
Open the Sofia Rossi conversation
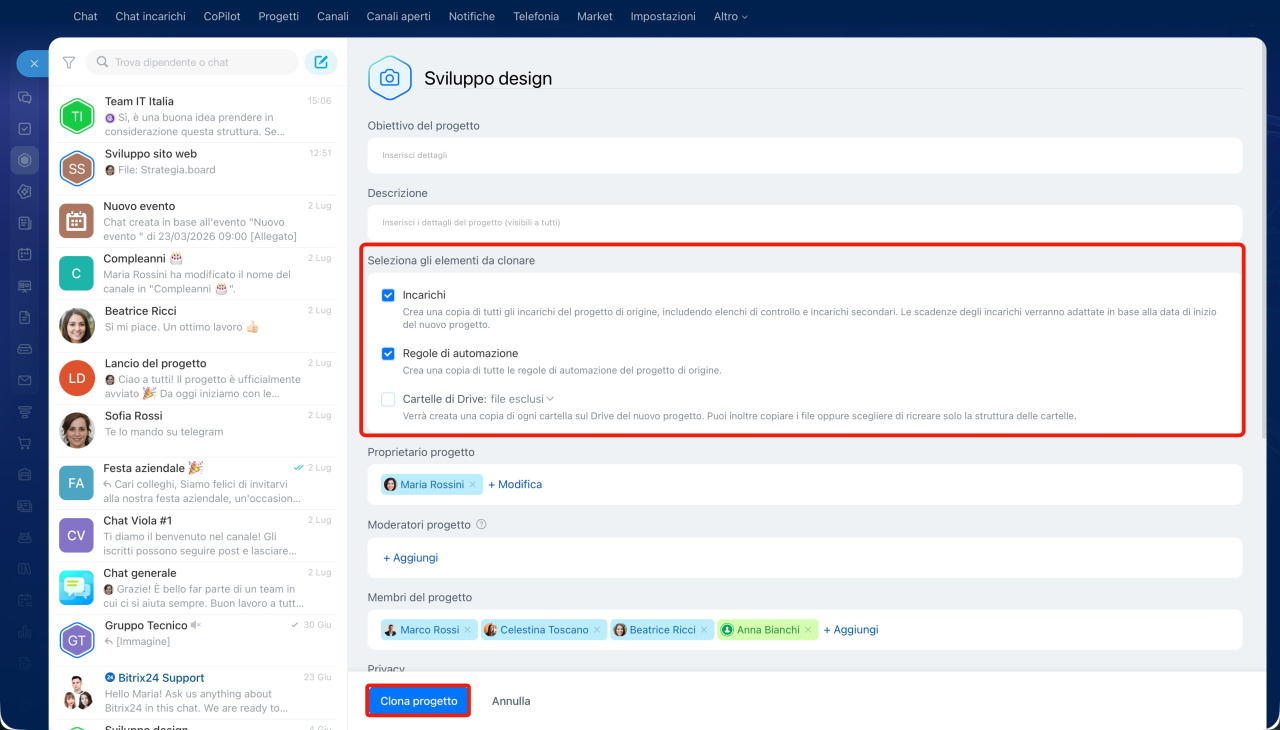pyautogui.click(x=198, y=430)
